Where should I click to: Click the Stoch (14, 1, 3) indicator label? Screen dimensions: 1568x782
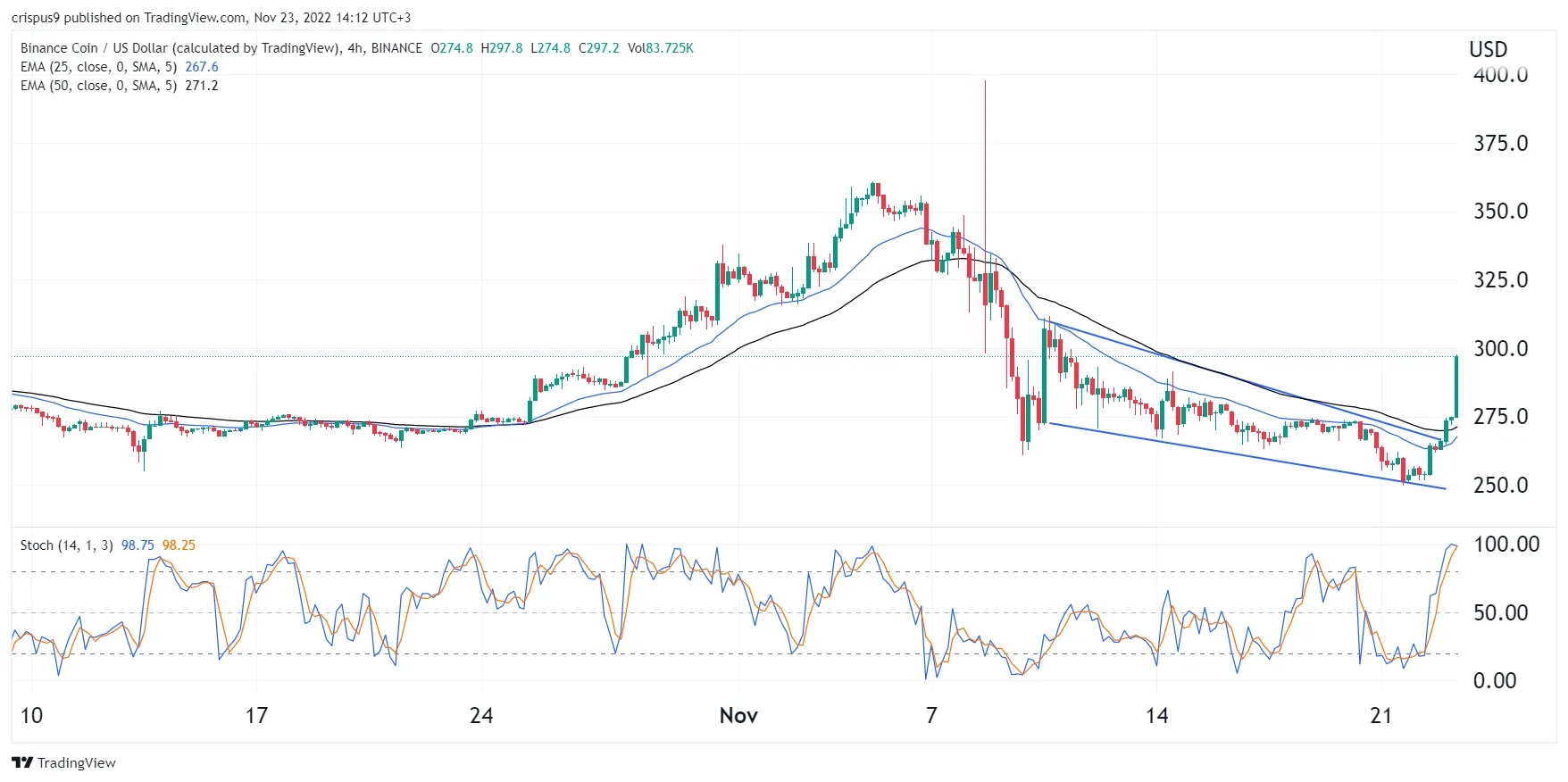tap(66, 545)
